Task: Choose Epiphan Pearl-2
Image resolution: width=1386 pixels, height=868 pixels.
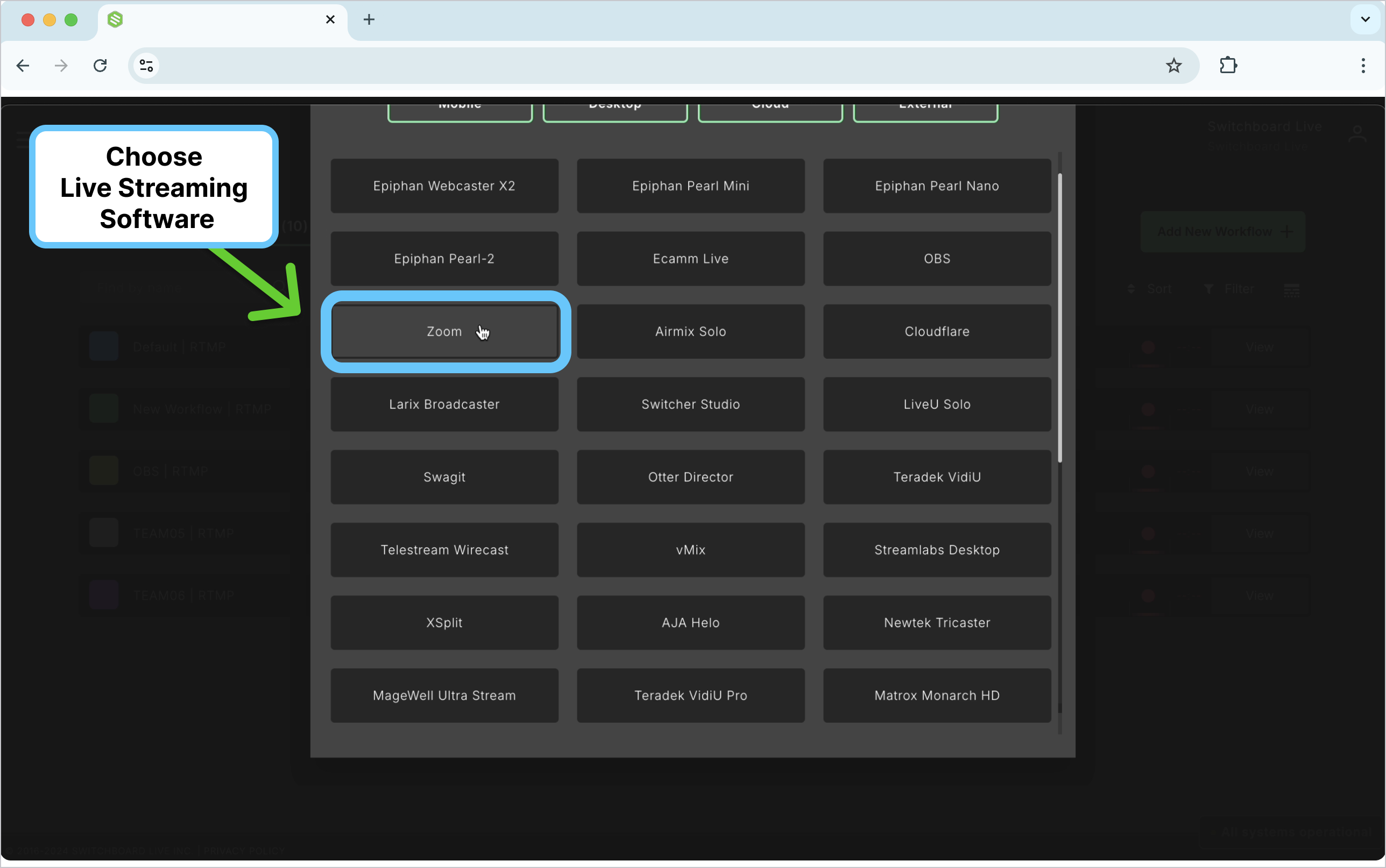Action: (444, 259)
